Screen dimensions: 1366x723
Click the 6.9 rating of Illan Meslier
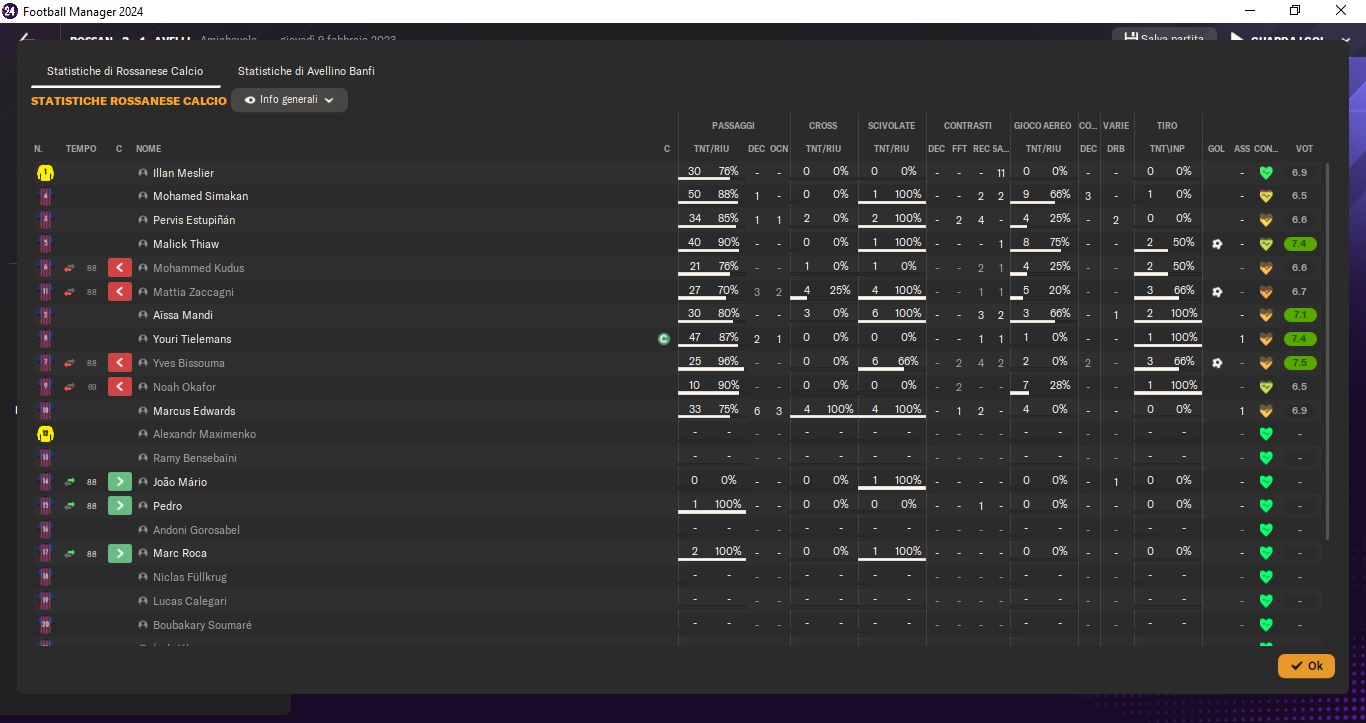pyautogui.click(x=1300, y=173)
